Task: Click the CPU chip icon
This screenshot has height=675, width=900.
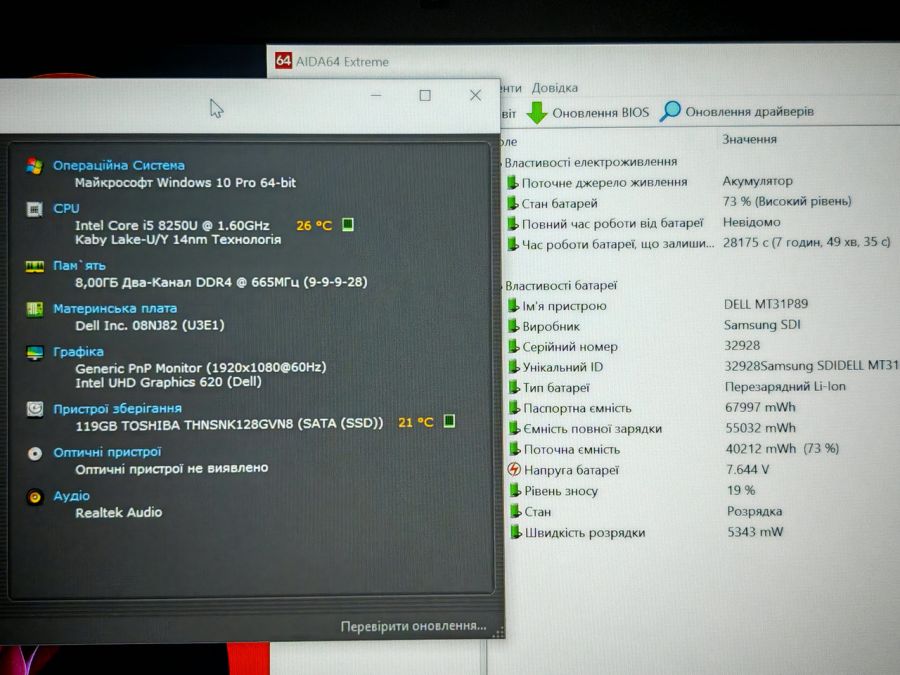Action: pos(34,210)
